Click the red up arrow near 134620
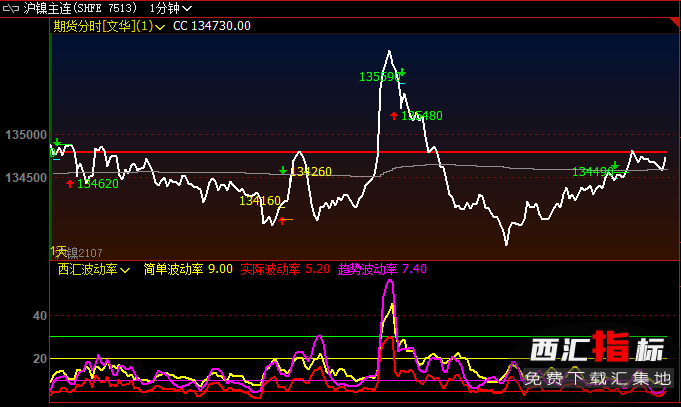This screenshot has width=681, height=407. pyautogui.click(x=69, y=183)
